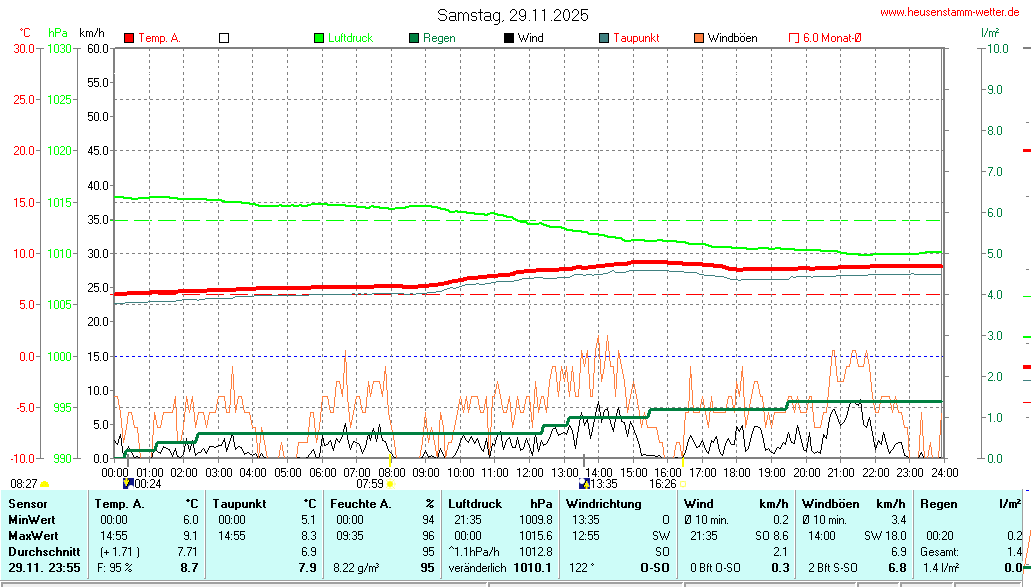Click the dark green Regen legend swatch
The height and width of the screenshot is (587, 1034).
(414, 38)
